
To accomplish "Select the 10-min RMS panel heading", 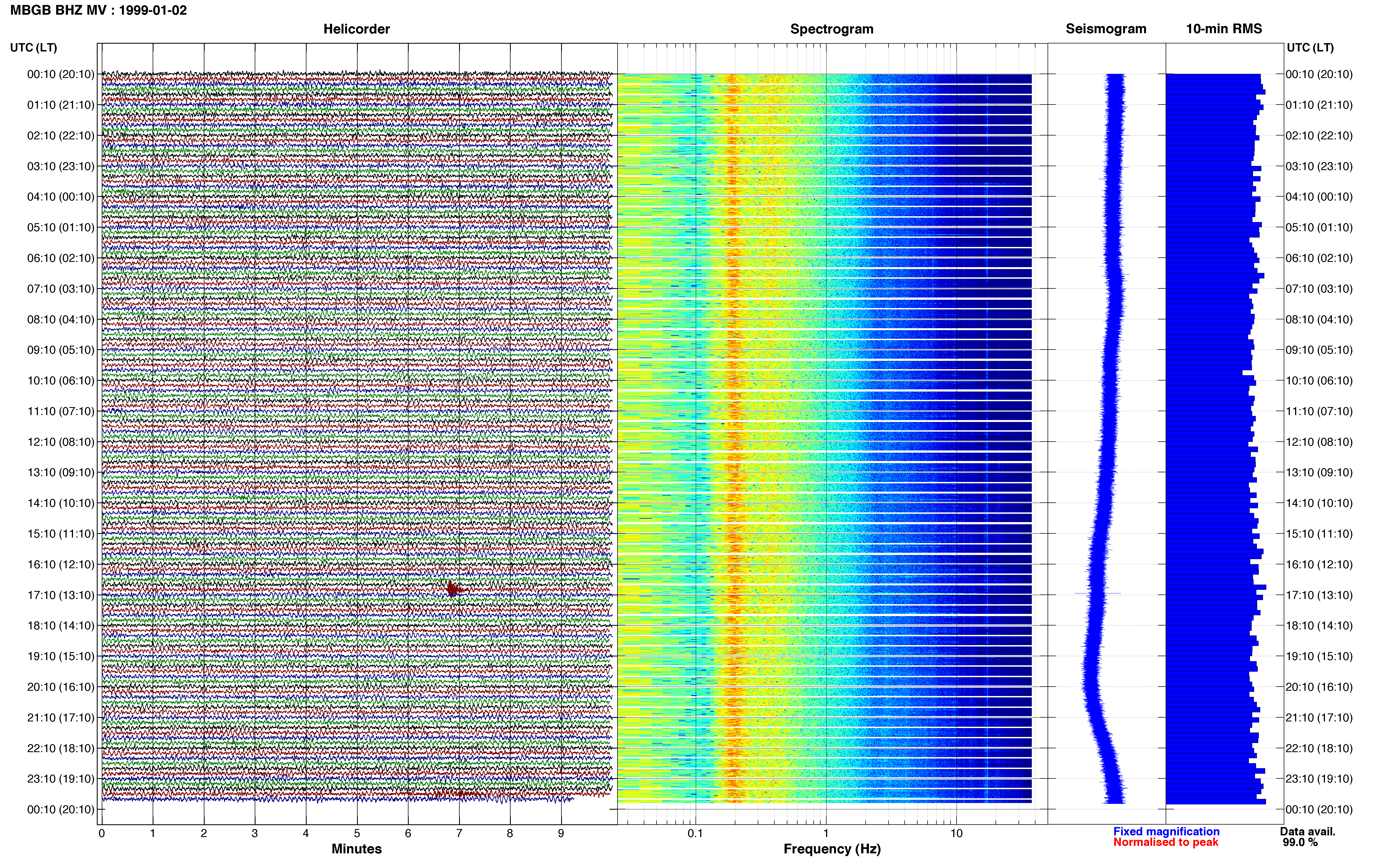I will pyautogui.click(x=1224, y=29).
